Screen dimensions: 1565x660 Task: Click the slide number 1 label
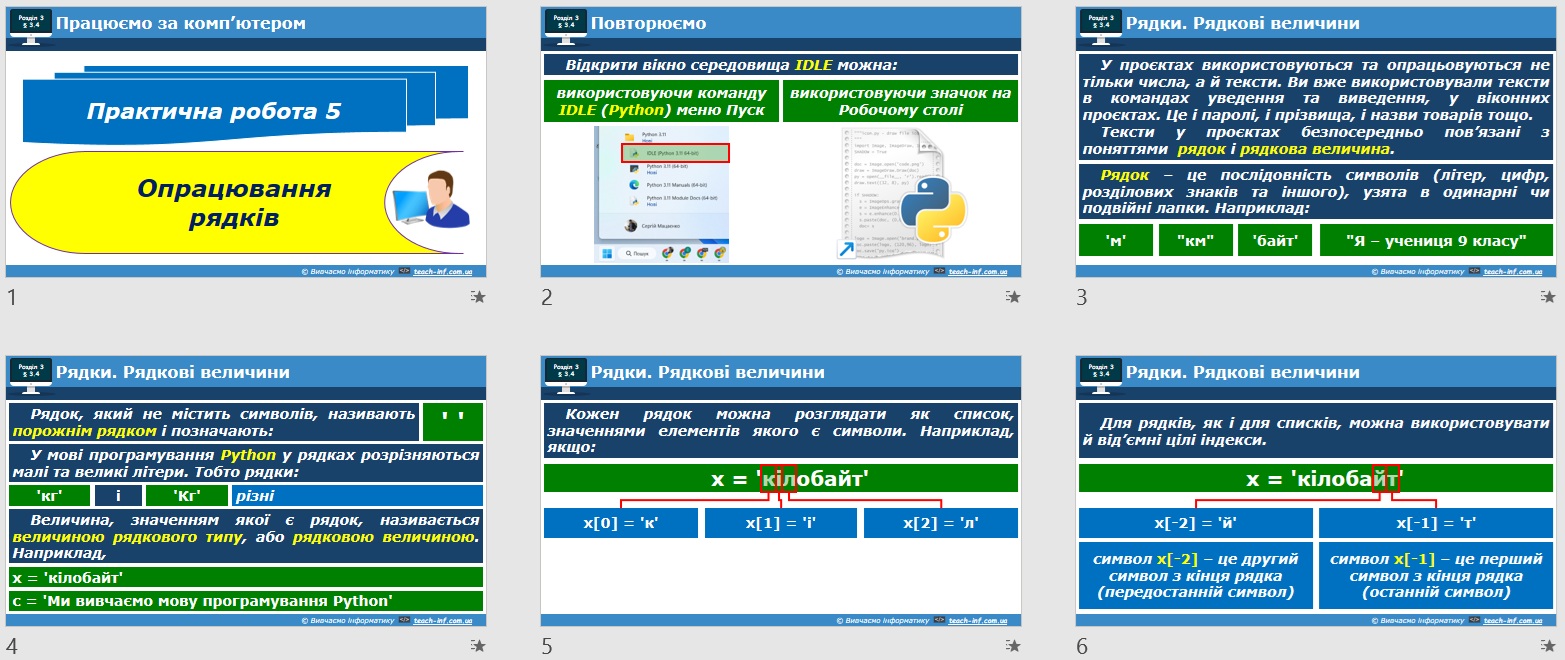[x=11, y=297]
